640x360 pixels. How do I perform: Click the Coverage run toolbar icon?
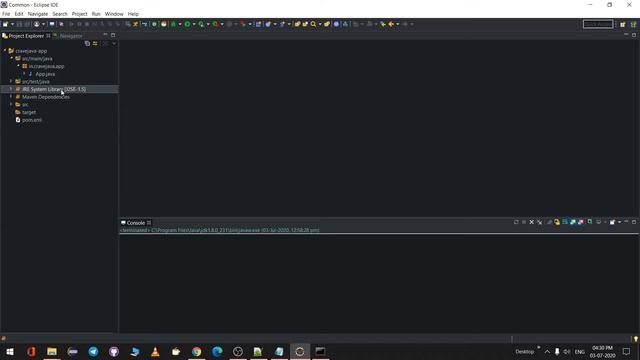201,24
